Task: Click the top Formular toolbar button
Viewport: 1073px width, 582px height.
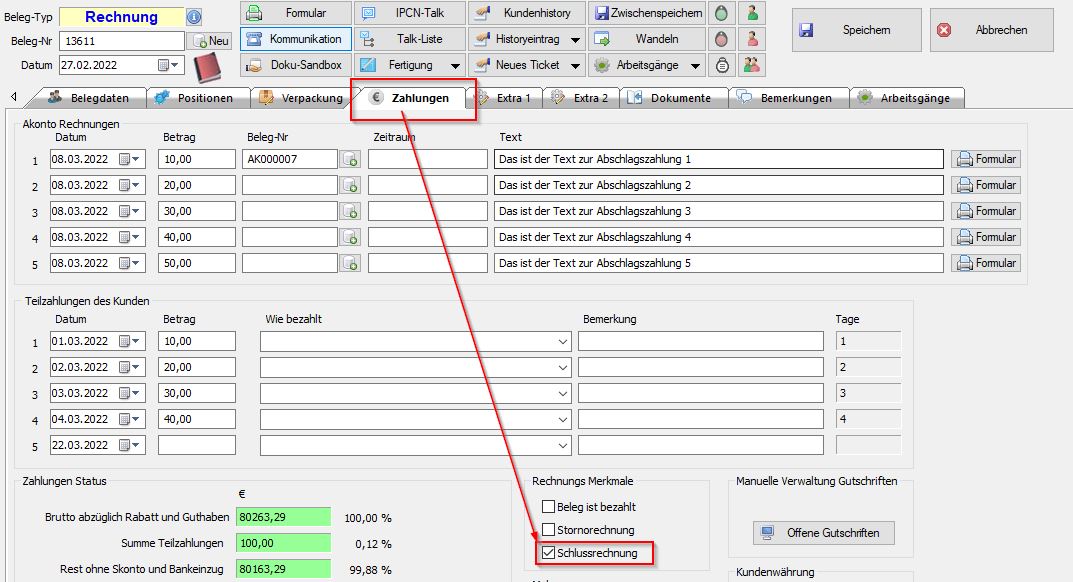Action: [296, 13]
